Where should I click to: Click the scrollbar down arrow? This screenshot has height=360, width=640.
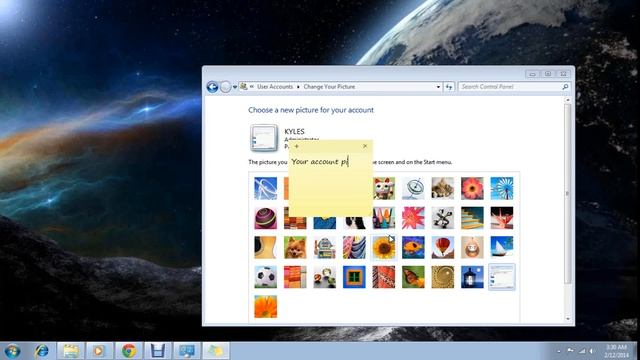tap(567, 319)
